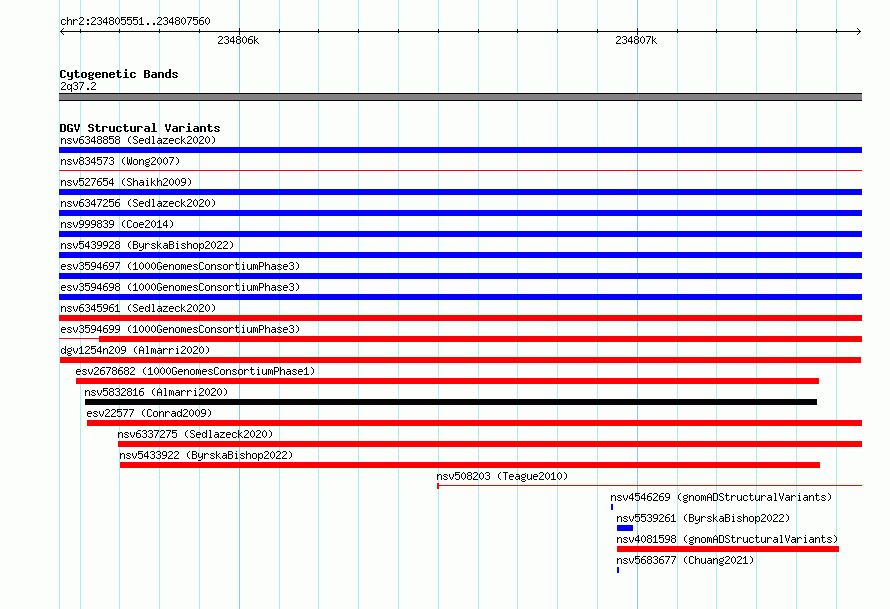Open the nsv834573 (Wong2007) variant label
Screen dimensions: 890x609
click(120, 161)
